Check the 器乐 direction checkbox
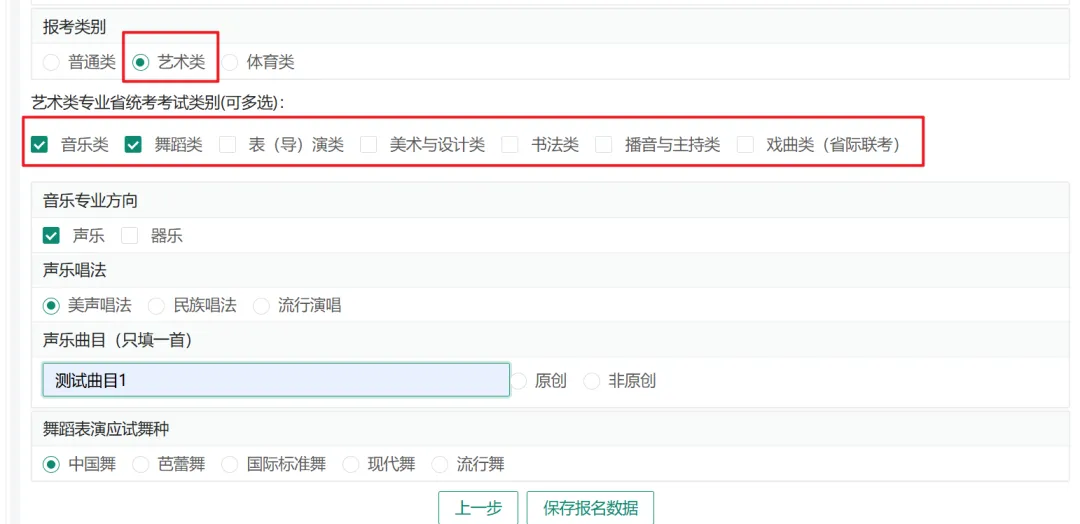The image size is (1080, 524). 129,236
